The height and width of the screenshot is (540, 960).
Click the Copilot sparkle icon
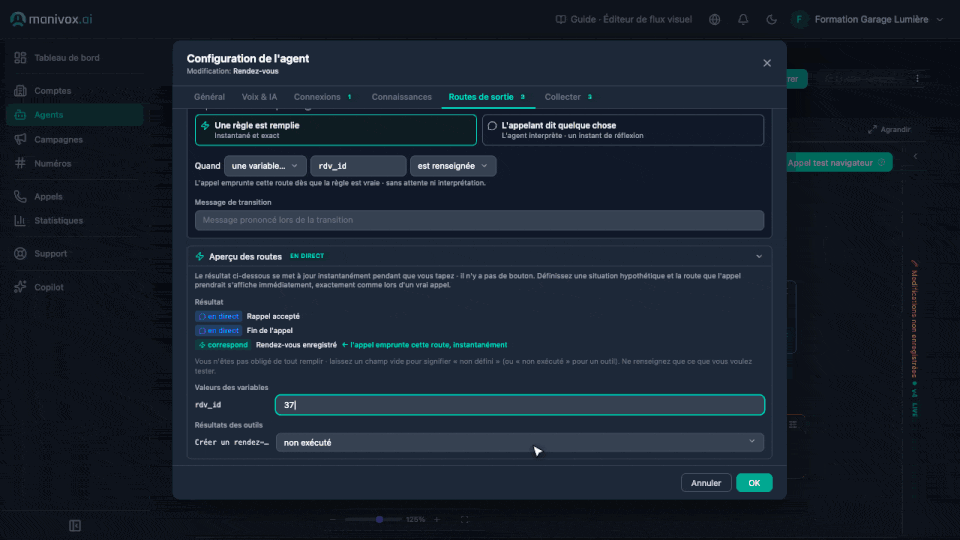pos(20,287)
